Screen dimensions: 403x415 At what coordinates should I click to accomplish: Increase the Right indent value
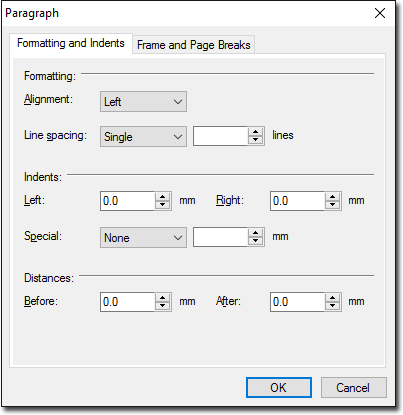click(x=332, y=197)
